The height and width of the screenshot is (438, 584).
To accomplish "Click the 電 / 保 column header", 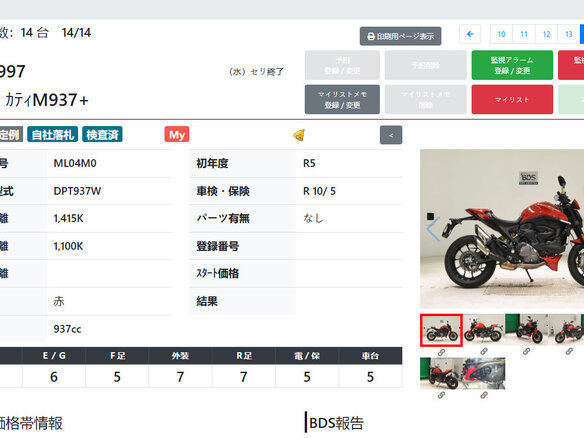I will [307, 356].
